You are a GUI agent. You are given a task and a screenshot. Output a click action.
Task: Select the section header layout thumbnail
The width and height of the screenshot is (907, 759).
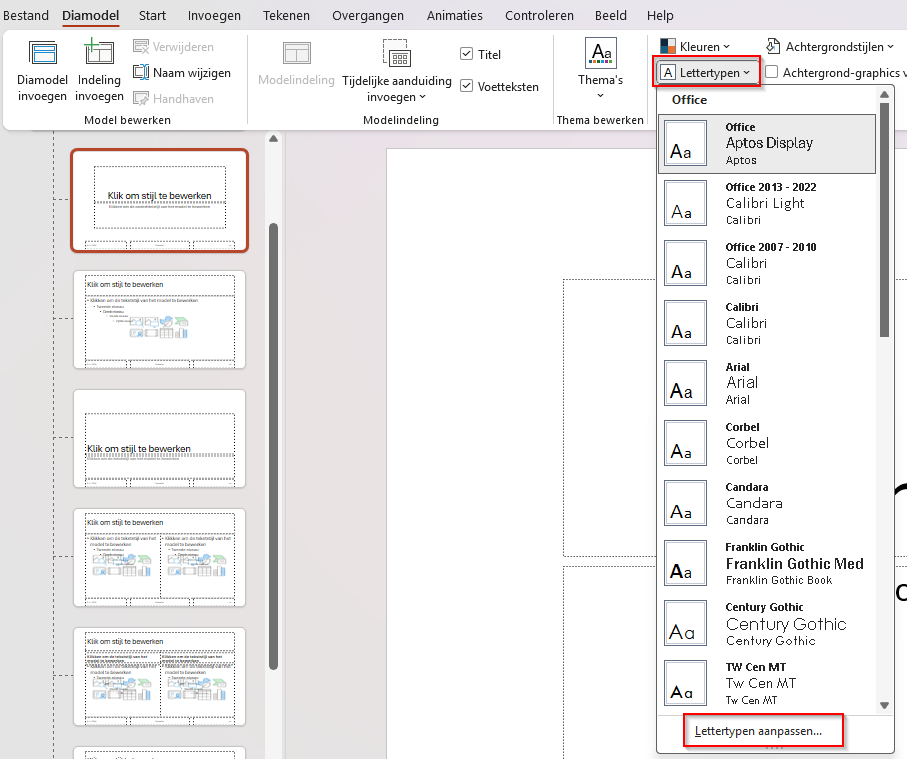(x=160, y=439)
